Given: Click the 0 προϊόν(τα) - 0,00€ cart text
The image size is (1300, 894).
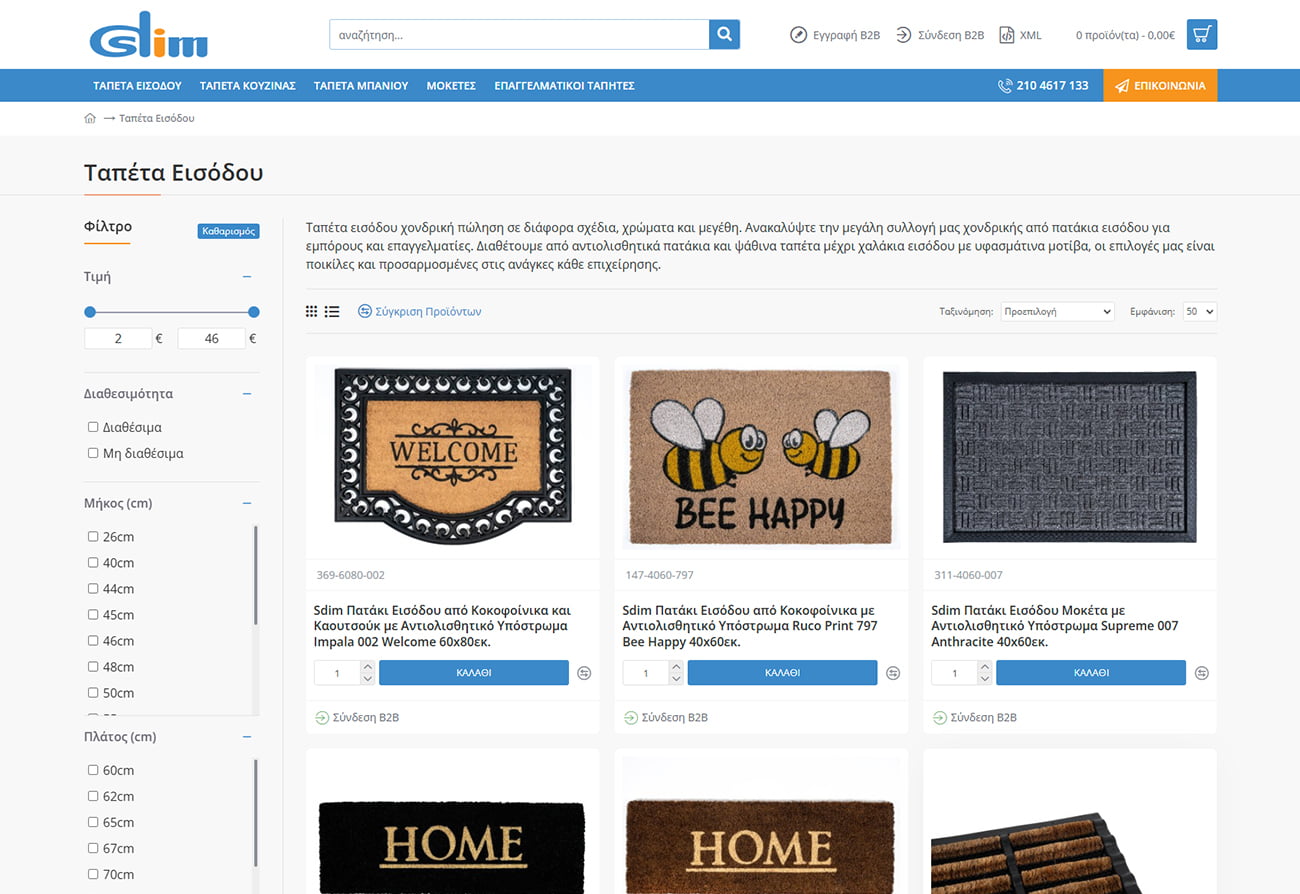Looking at the screenshot, I should tap(1125, 35).
